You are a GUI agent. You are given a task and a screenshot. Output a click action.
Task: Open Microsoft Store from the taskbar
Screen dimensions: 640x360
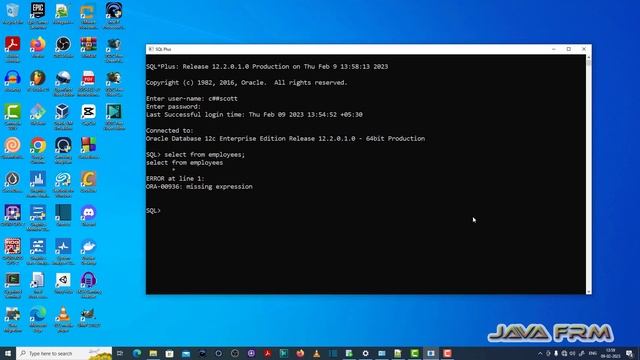[169, 353]
